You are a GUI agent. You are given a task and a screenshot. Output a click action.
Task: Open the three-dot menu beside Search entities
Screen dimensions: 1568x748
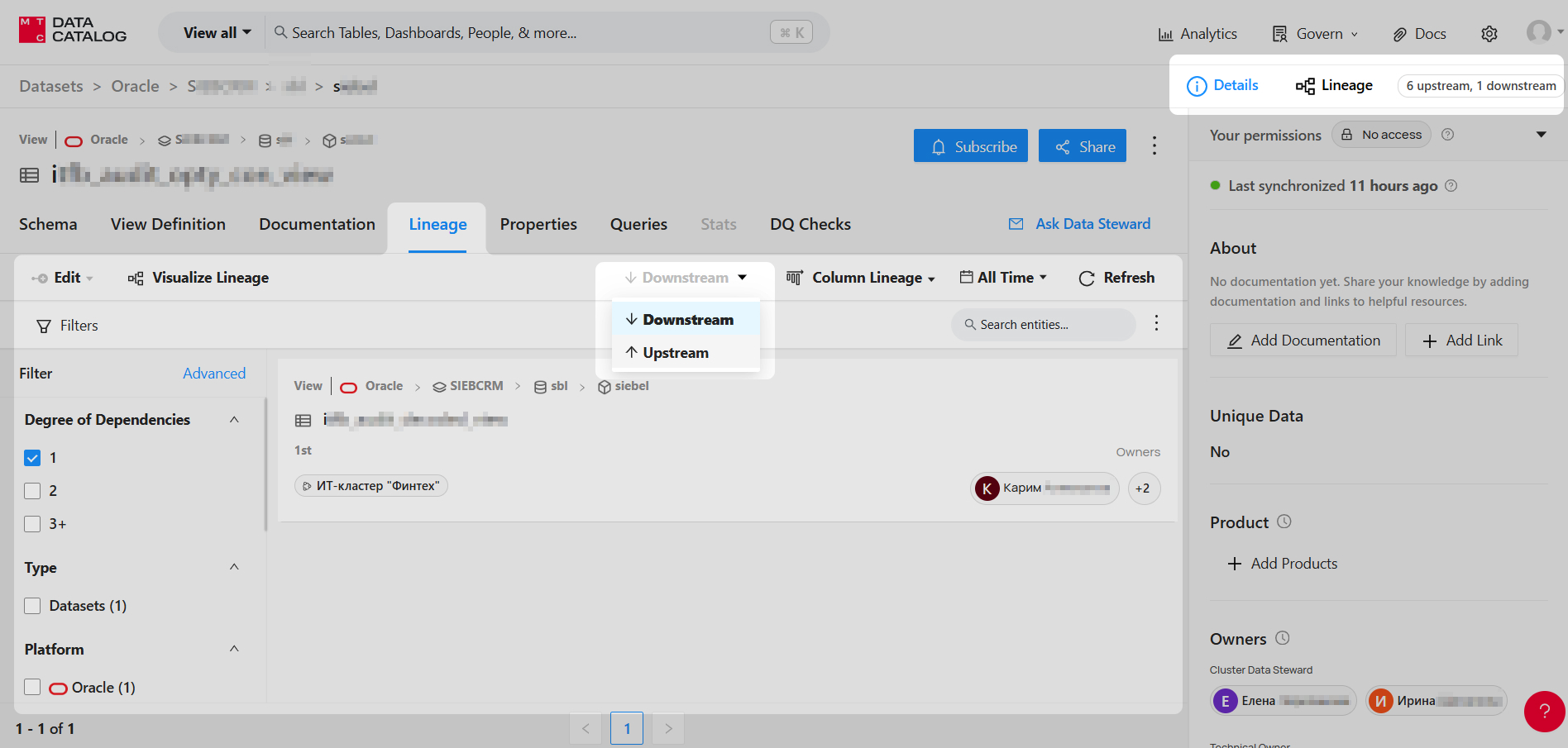click(x=1156, y=323)
